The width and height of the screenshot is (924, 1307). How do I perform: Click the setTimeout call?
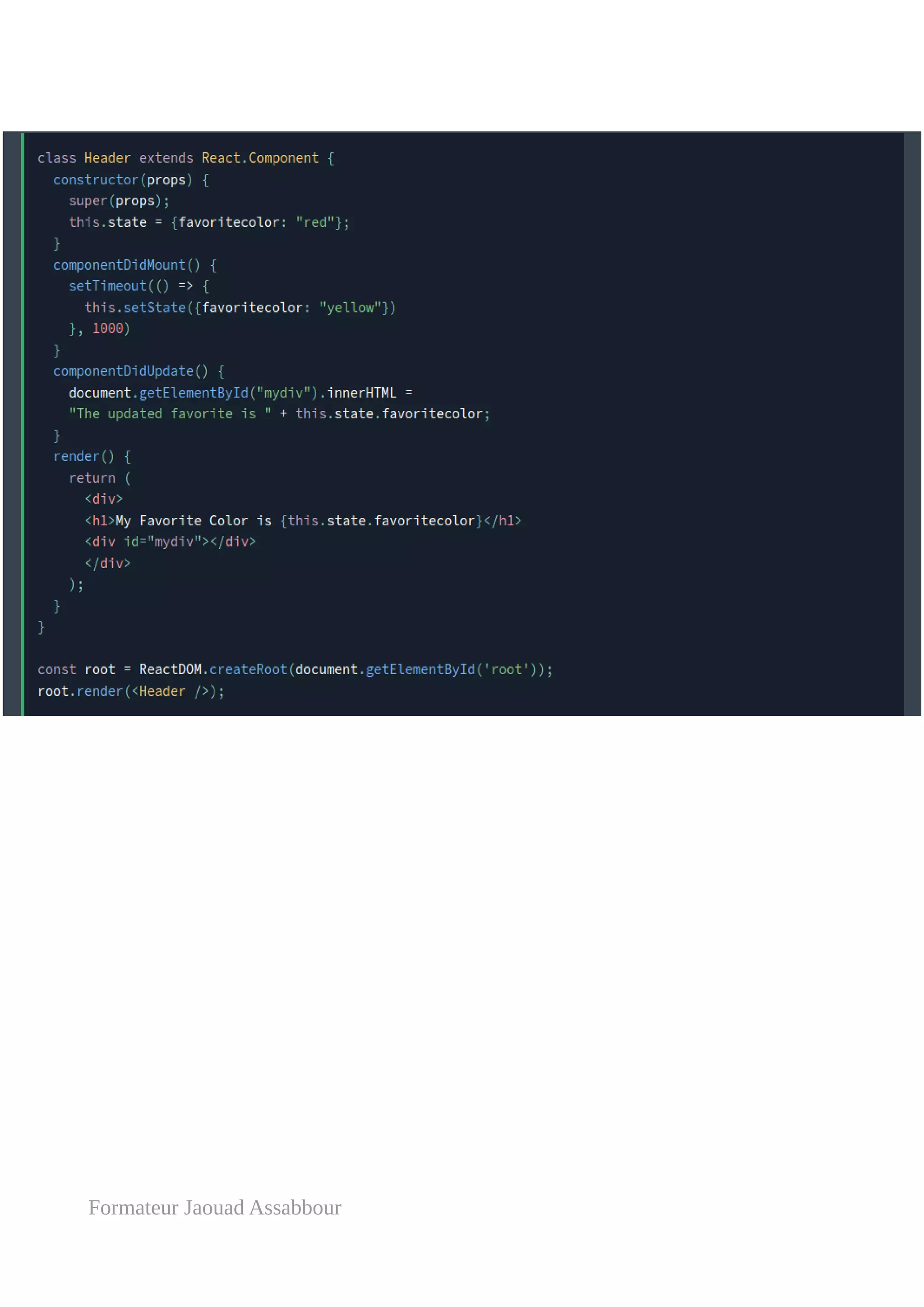pos(107,286)
